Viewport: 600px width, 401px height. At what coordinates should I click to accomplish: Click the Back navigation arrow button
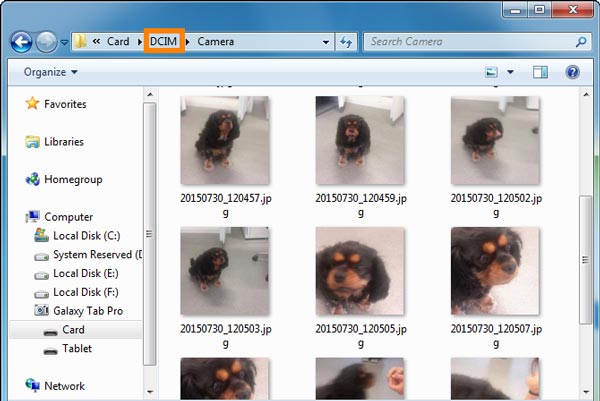21,42
